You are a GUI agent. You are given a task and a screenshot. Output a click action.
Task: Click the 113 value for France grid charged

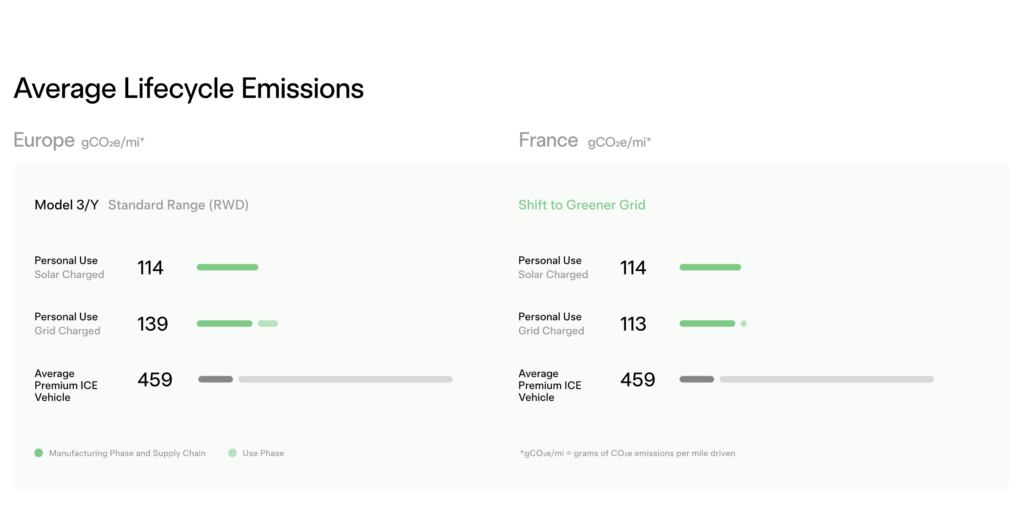point(633,324)
